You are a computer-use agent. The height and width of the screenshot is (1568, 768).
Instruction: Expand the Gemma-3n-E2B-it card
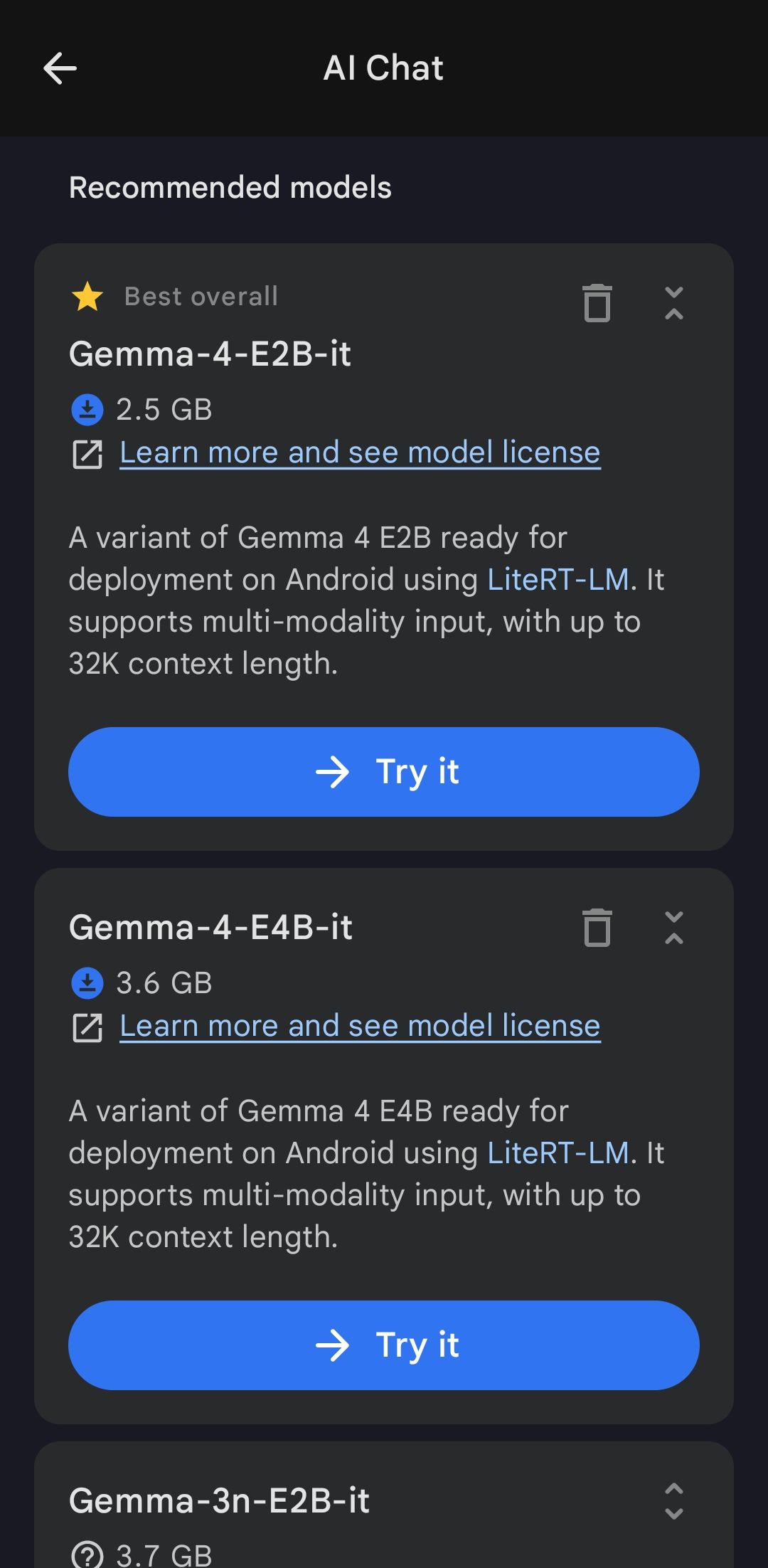point(673,1501)
